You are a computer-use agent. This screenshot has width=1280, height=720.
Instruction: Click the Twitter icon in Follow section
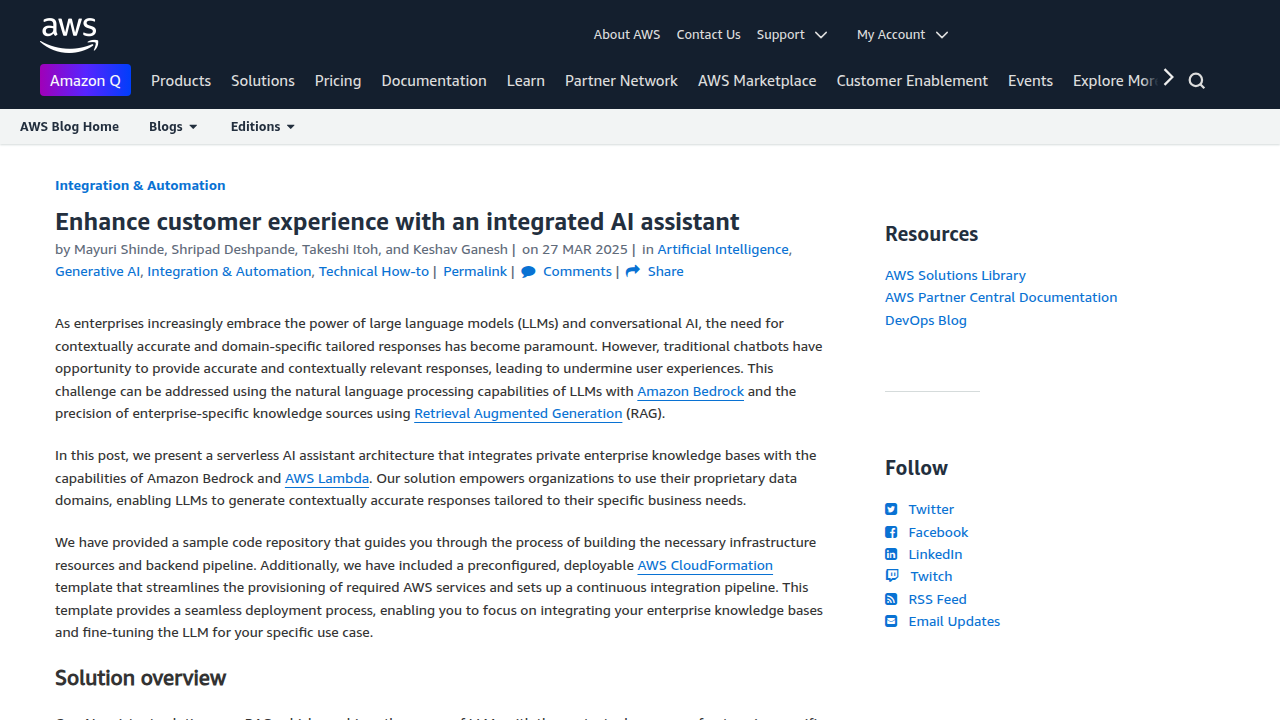tap(891, 509)
